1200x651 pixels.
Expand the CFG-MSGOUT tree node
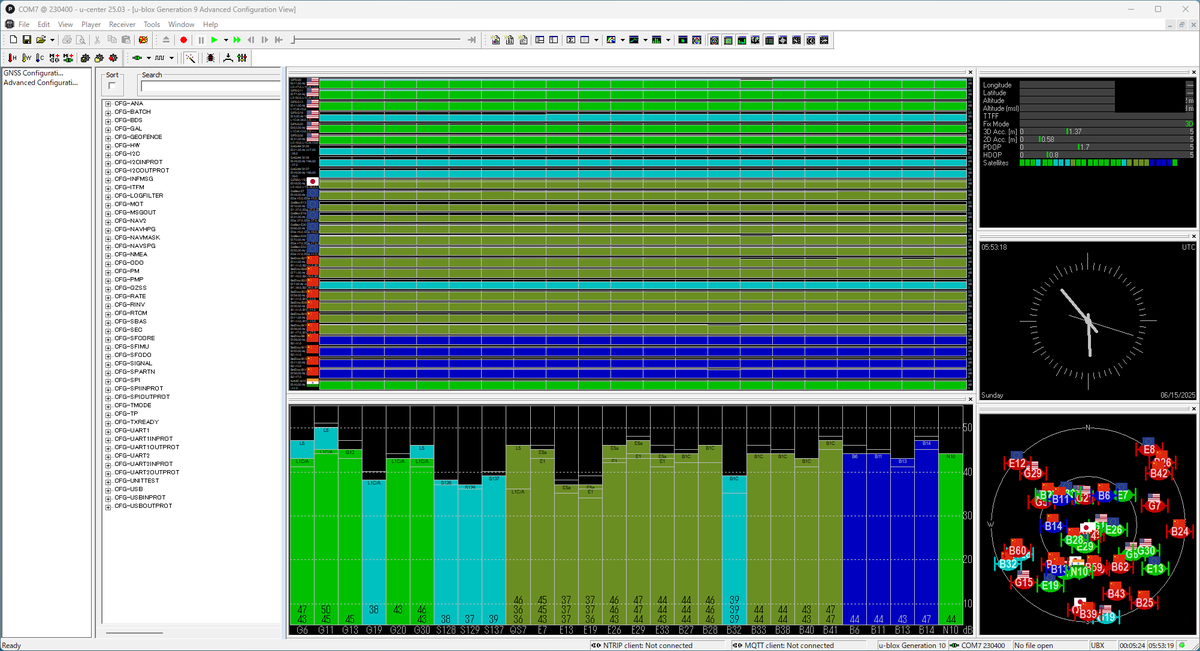(x=107, y=212)
